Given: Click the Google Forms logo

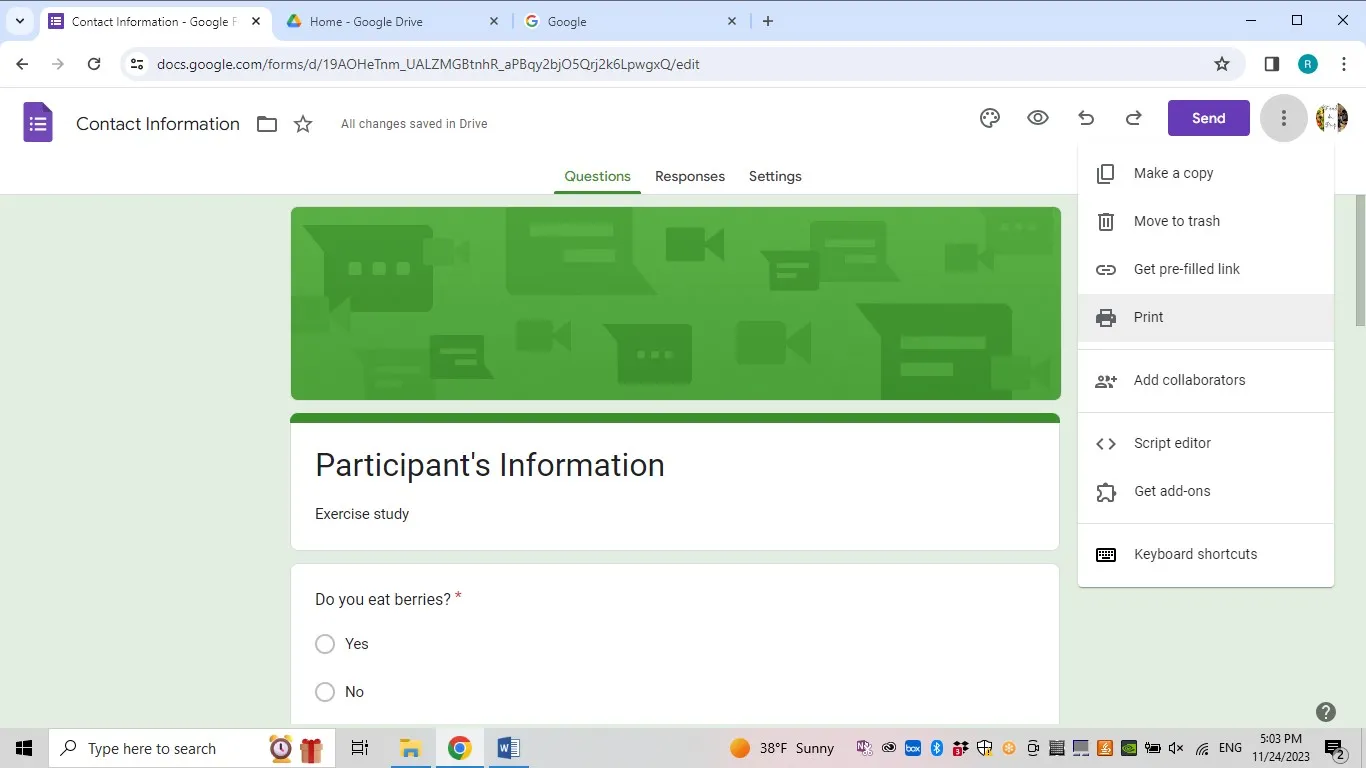Looking at the screenshot, I should pos(37,122).
